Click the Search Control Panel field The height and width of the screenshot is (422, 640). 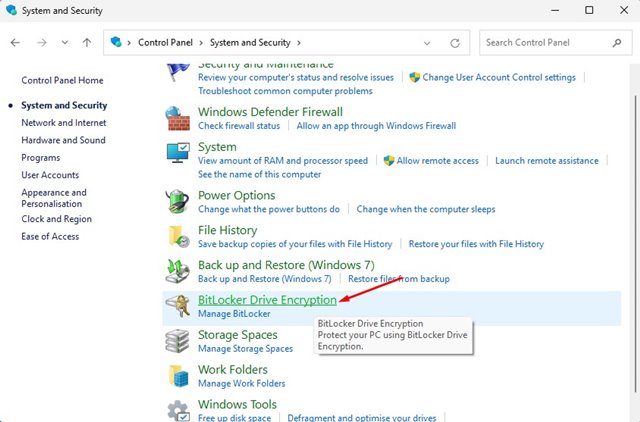point(545,43)
